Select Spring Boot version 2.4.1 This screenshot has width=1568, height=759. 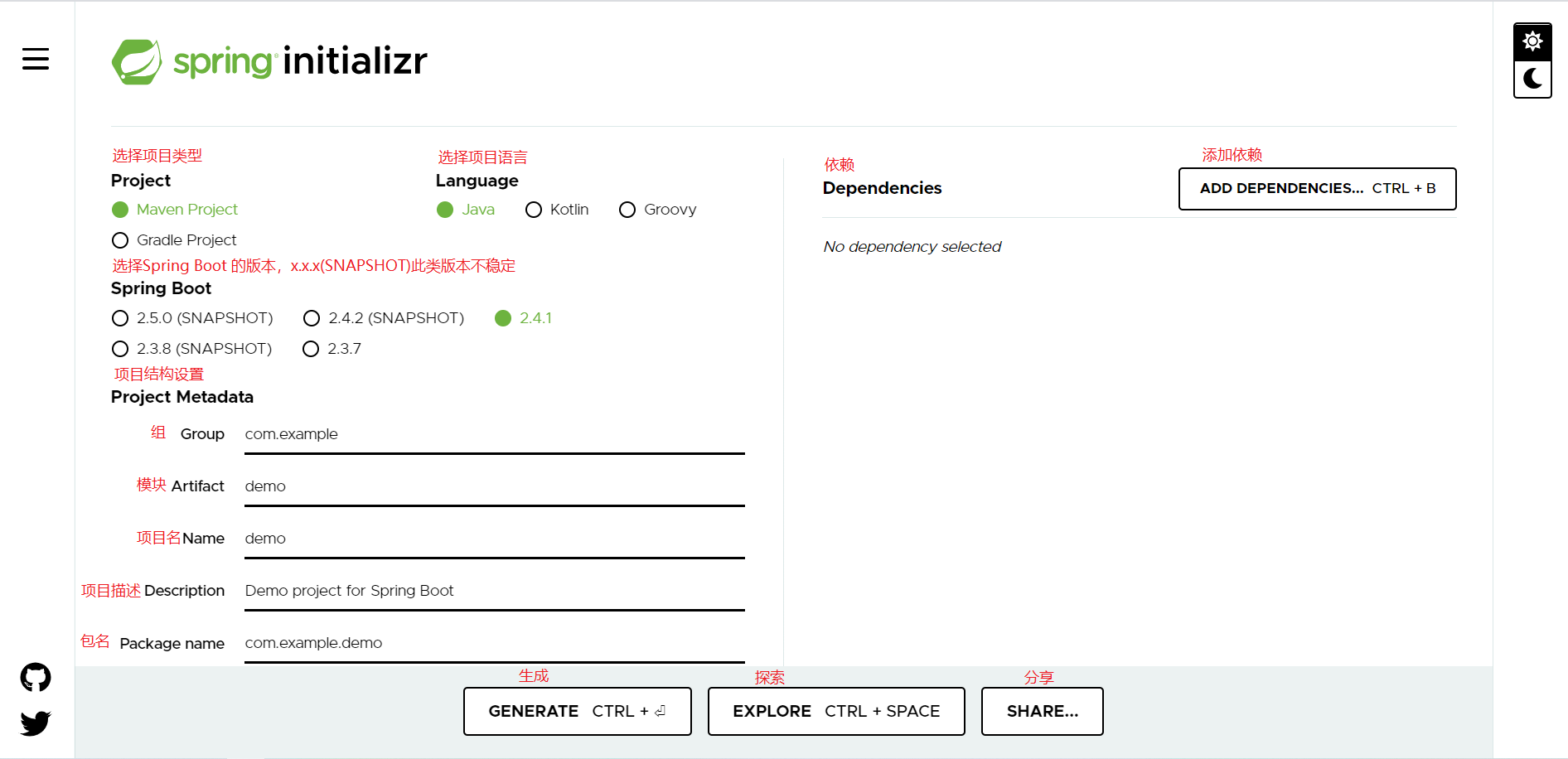tap(523, 318)
